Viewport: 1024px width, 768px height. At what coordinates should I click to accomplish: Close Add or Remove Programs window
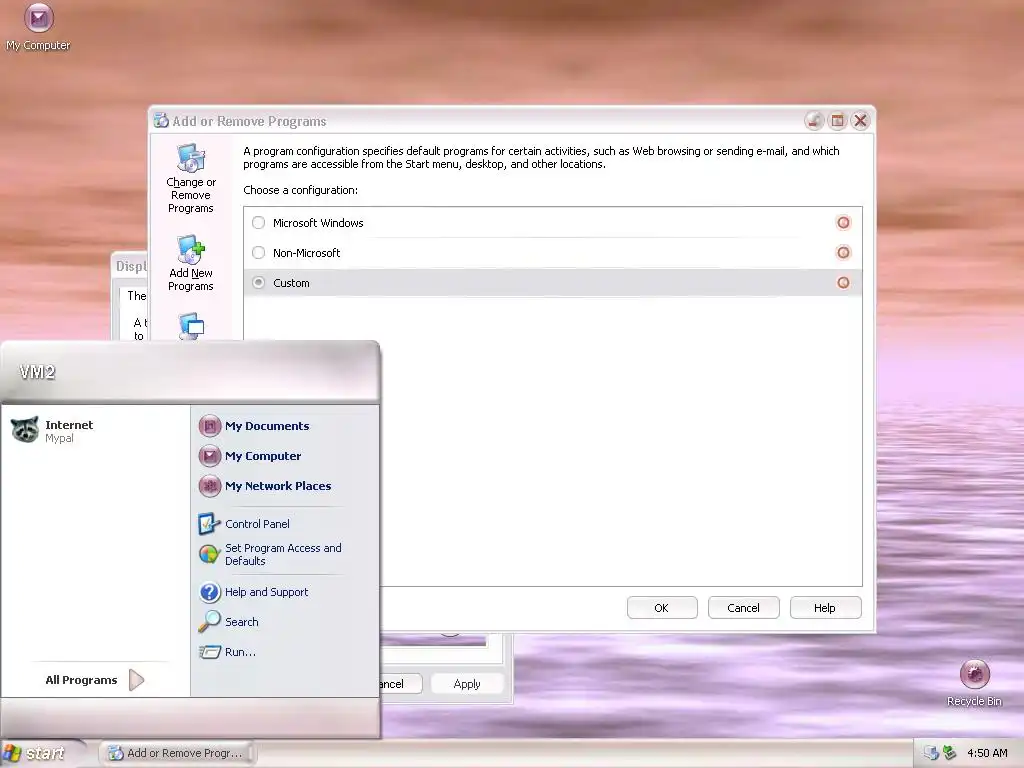(x=861, y=121)
